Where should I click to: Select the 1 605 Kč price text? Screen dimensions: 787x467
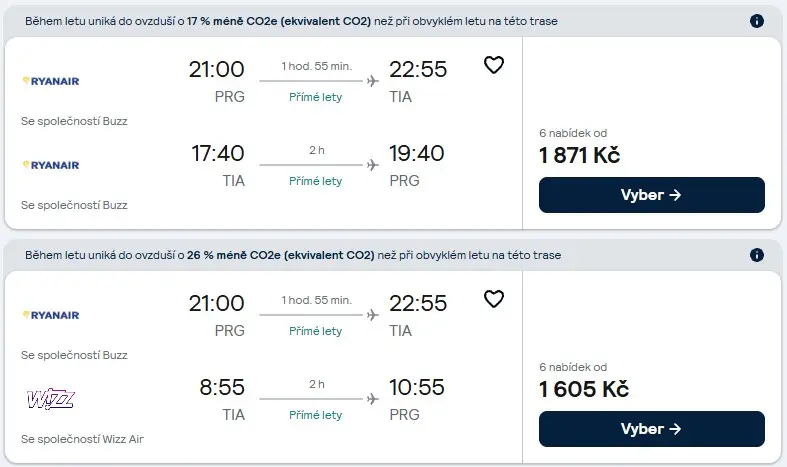[x=584, y=389]
